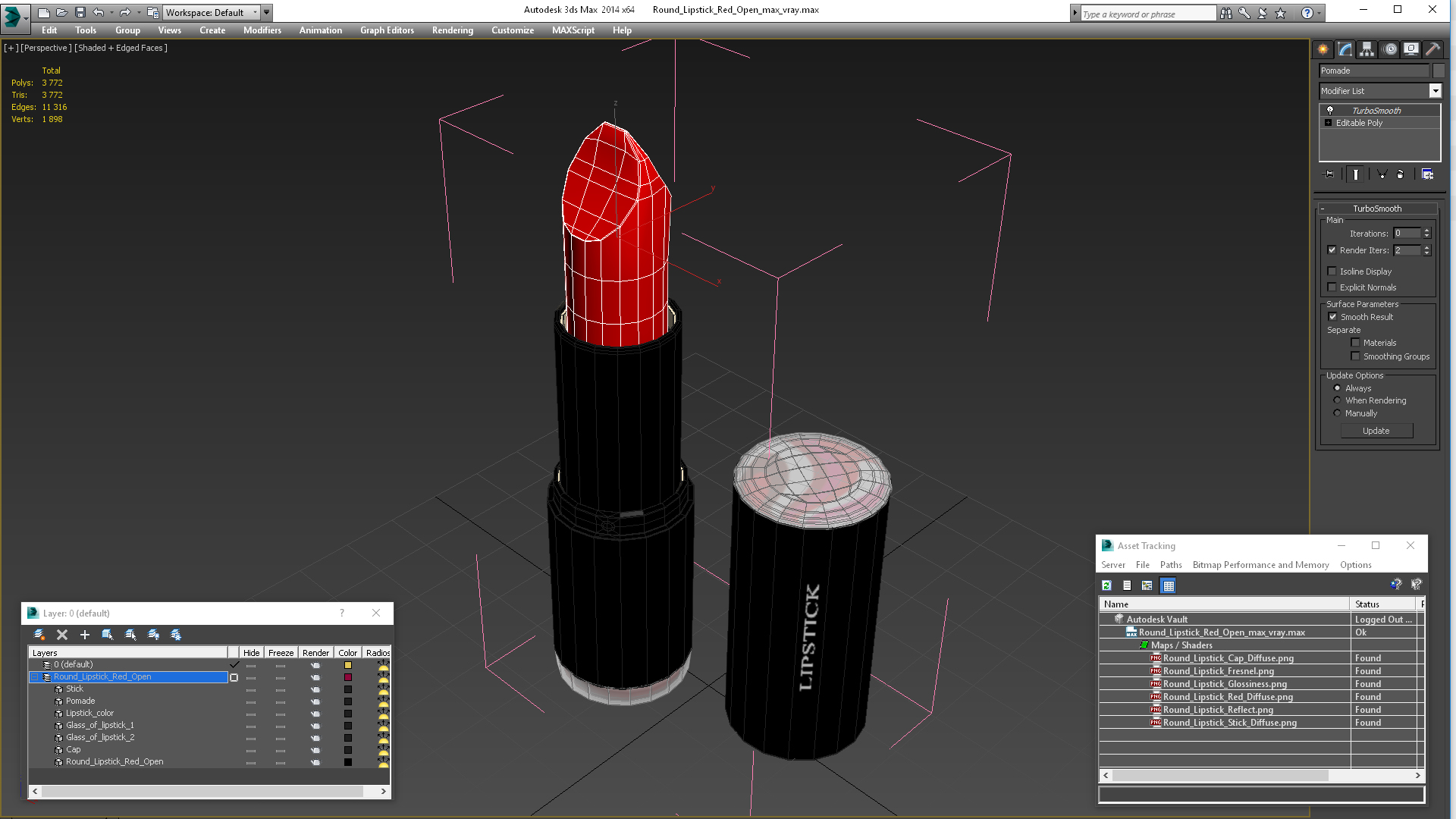Toggle TurboSmooth lightbulb visibility icon
The width and height of the screenshot is (1456, 819).
click(x=1329, y=111)
